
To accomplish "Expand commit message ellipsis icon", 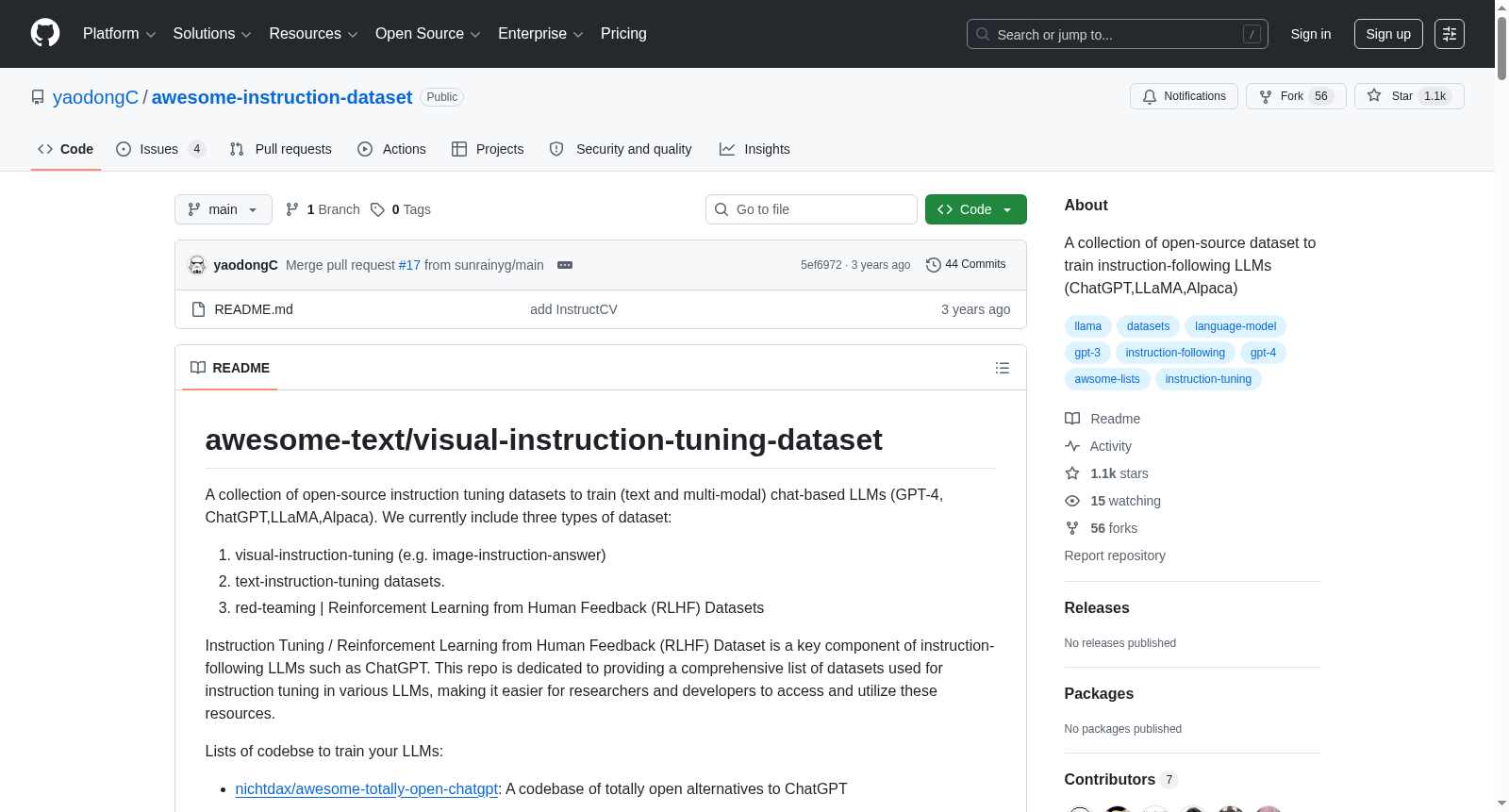I will tap(565, 265).
